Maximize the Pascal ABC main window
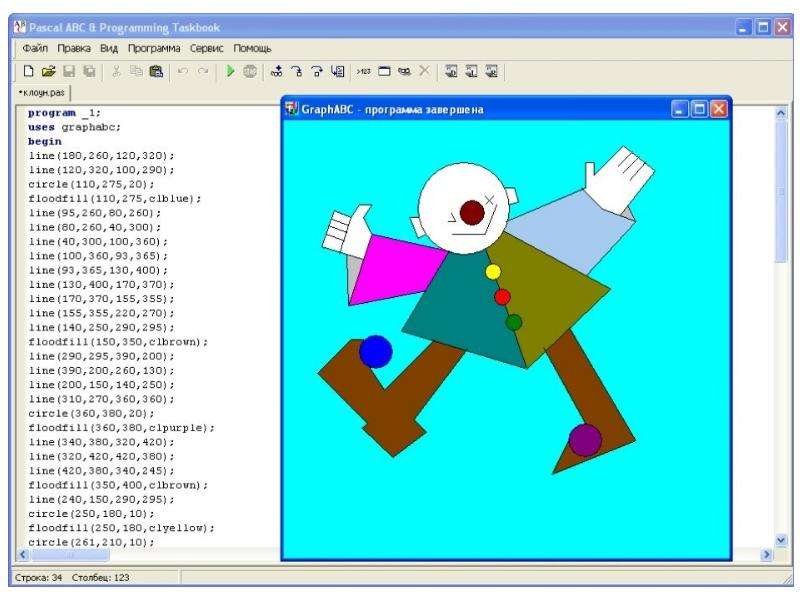Image resolution: width=800 pixels, height=600 pixels. tap(763, 27)
